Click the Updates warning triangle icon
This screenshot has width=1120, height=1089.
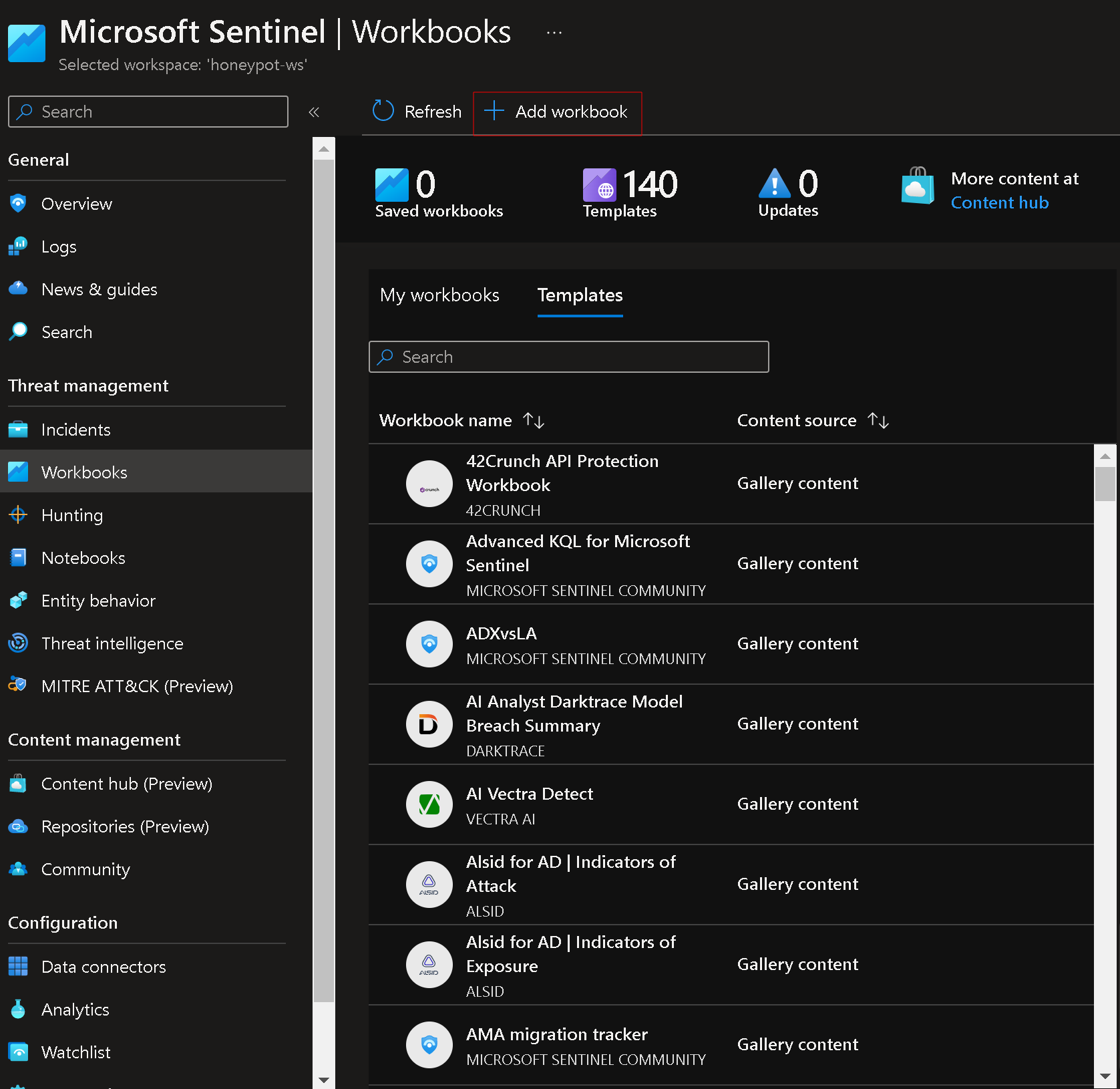(x=774, y=183)
